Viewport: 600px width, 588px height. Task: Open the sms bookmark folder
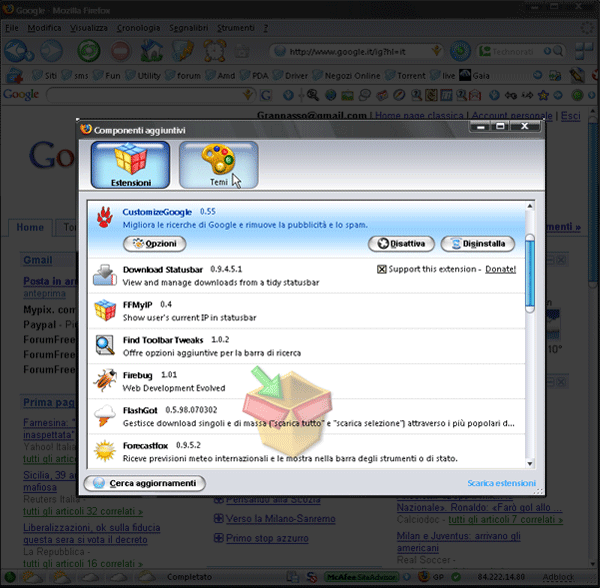click(x=75, y=75)
